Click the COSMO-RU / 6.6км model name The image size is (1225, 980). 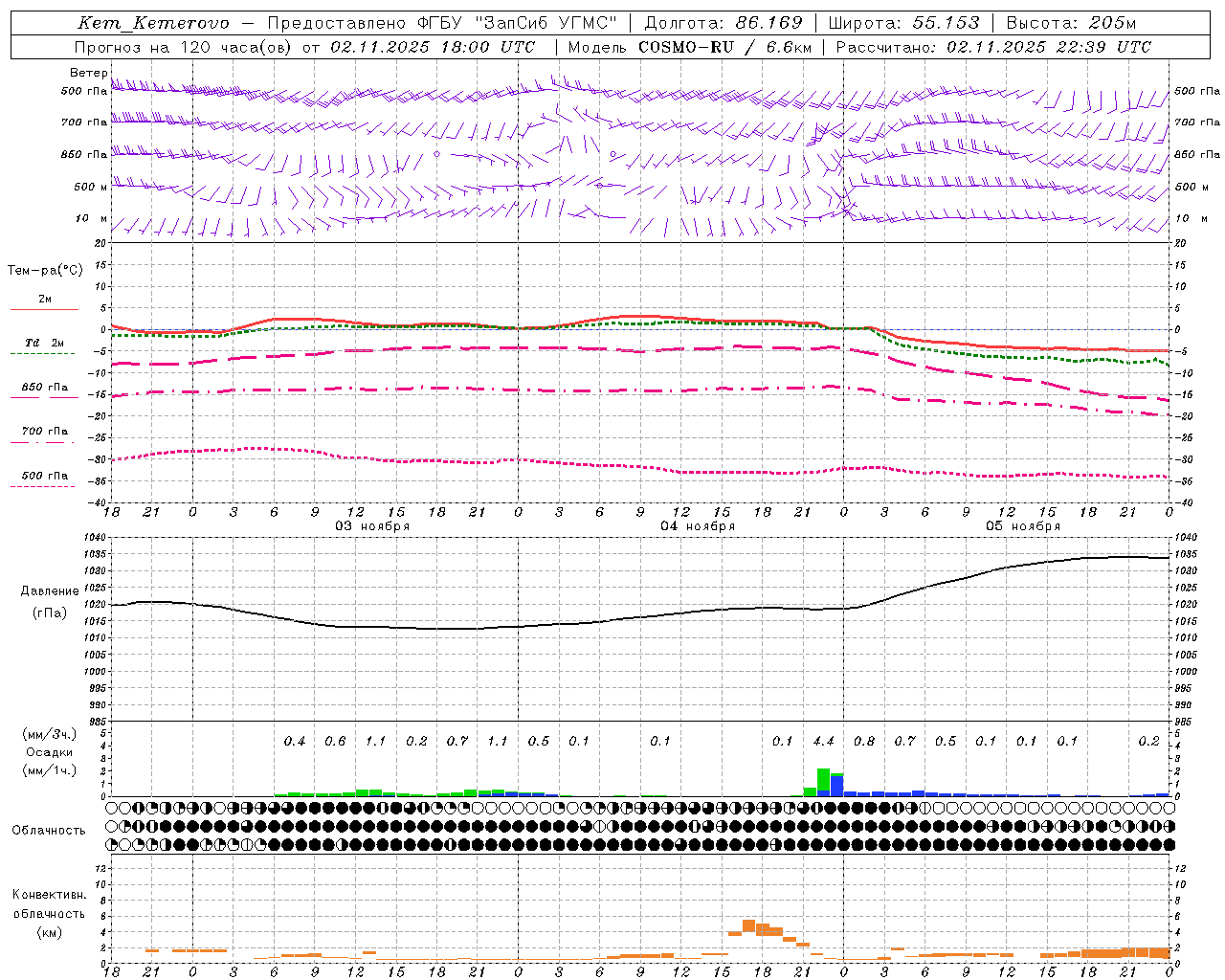point(725,47)
